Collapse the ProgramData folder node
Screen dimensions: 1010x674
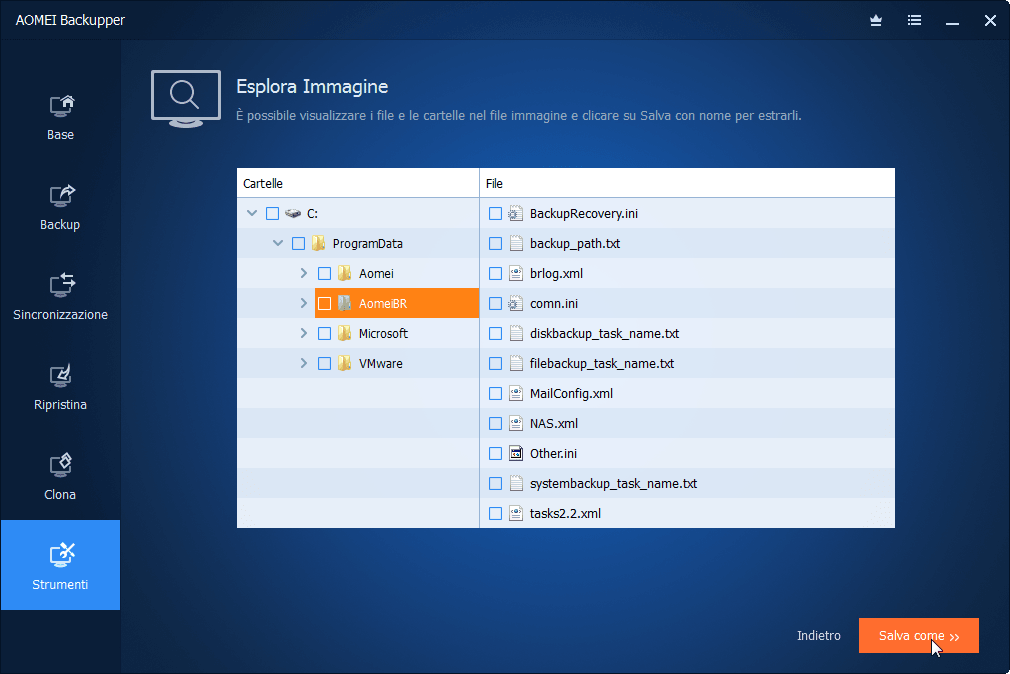click(278, 243)
